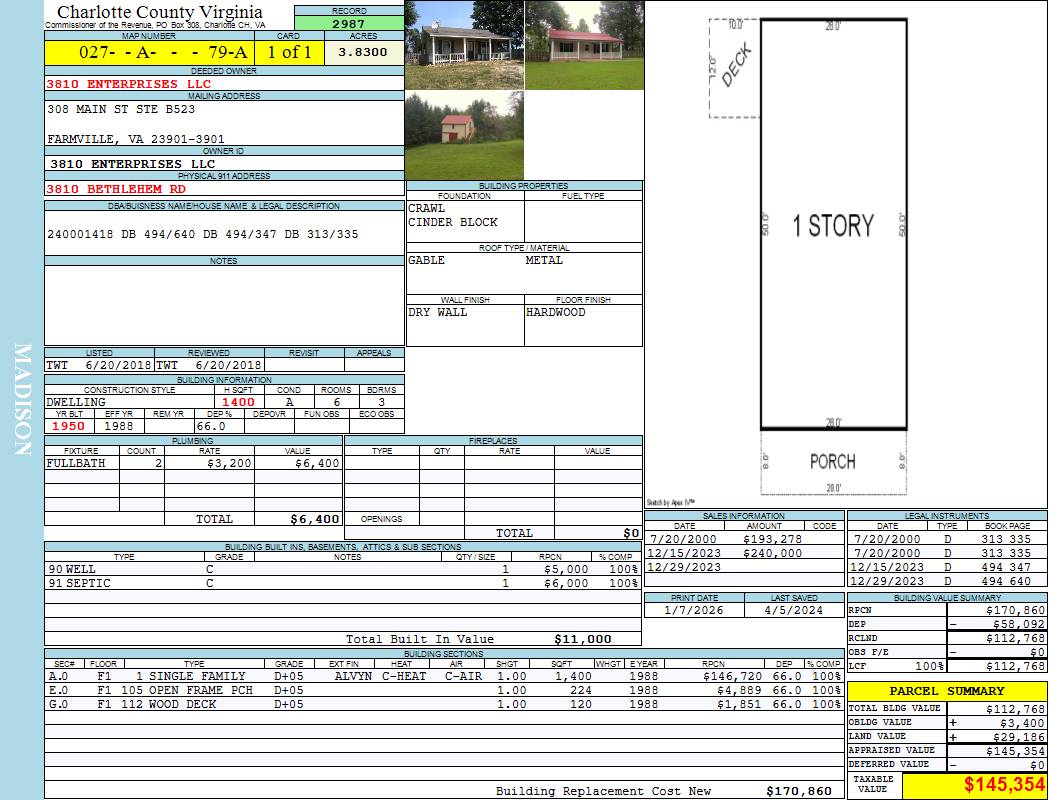Screen dimensions: 1050x800
Task: Select the E.0 OPEN FRAME PCH building section row
Action: (442, 690)
